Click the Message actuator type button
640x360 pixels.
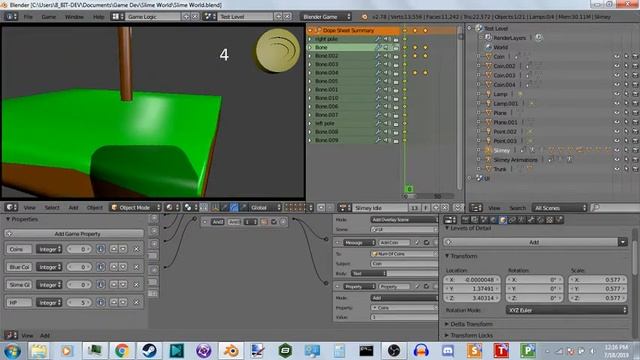359,242
